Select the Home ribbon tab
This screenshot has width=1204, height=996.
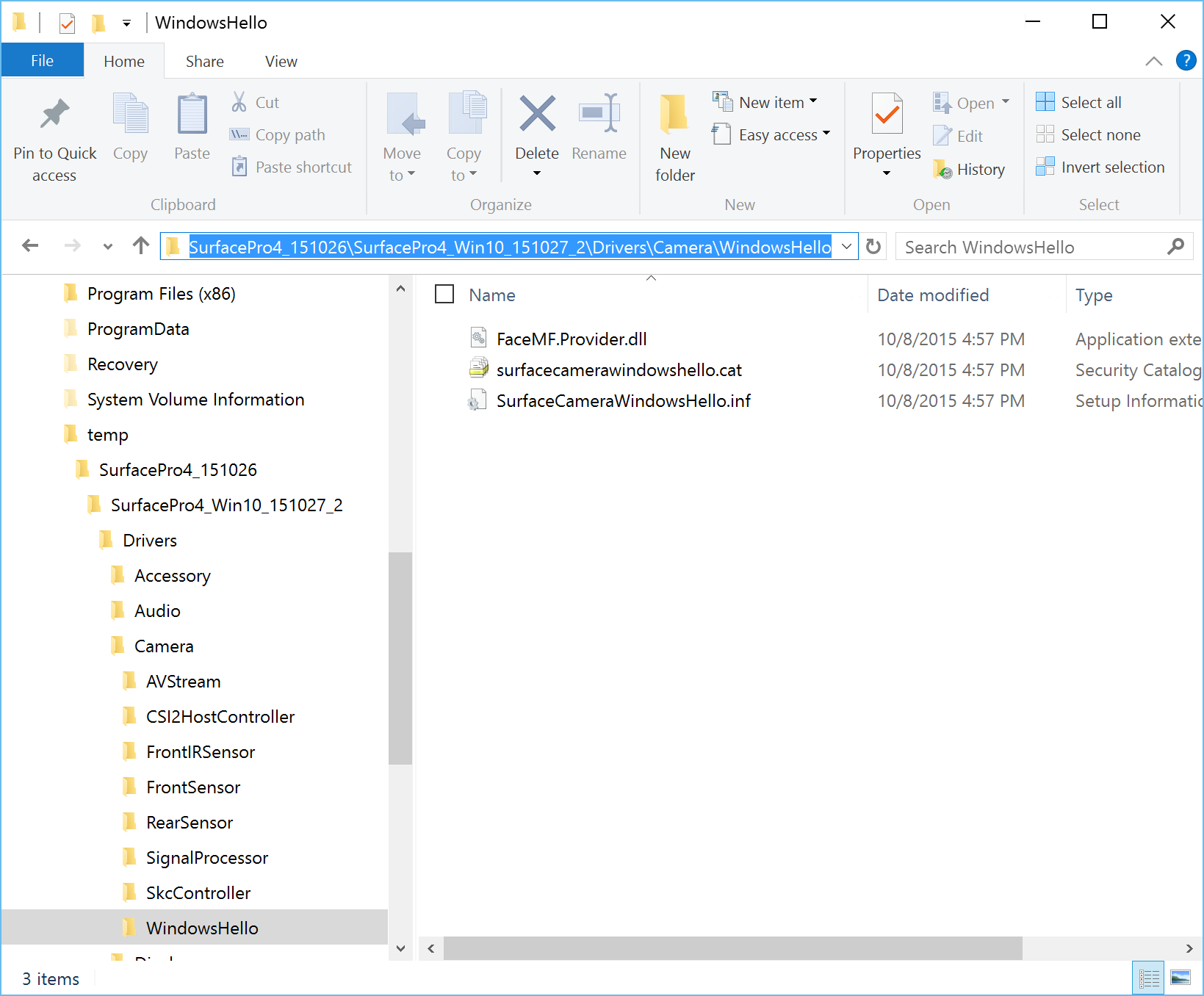point(123,61)
